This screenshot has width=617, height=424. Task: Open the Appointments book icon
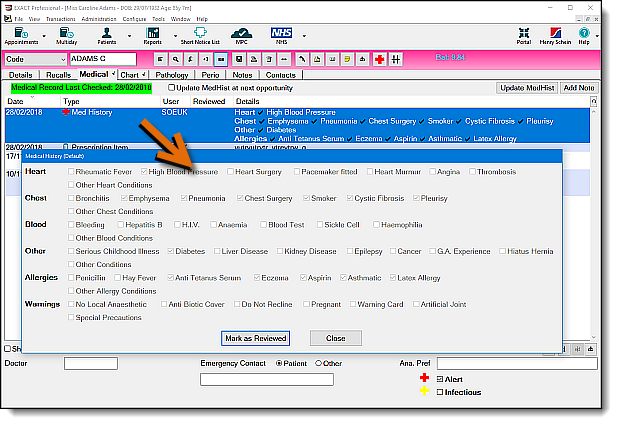pyautogui.click(x=21, y=35)
